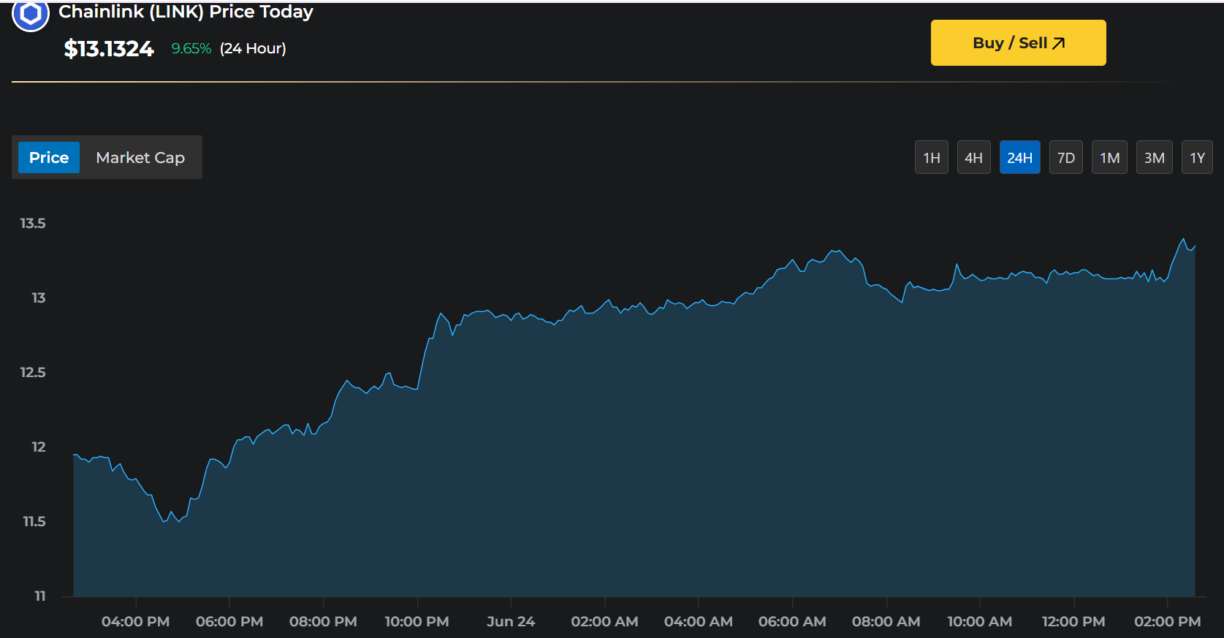
Task: Show the 1M price history
Action: point(1109,158)
